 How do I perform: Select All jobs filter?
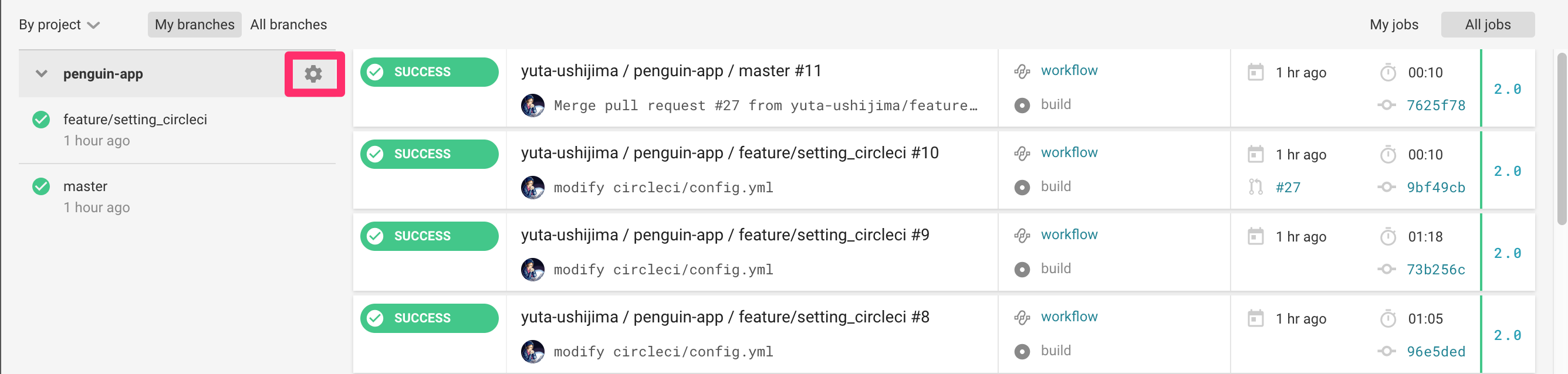(x=1487, y=24)
